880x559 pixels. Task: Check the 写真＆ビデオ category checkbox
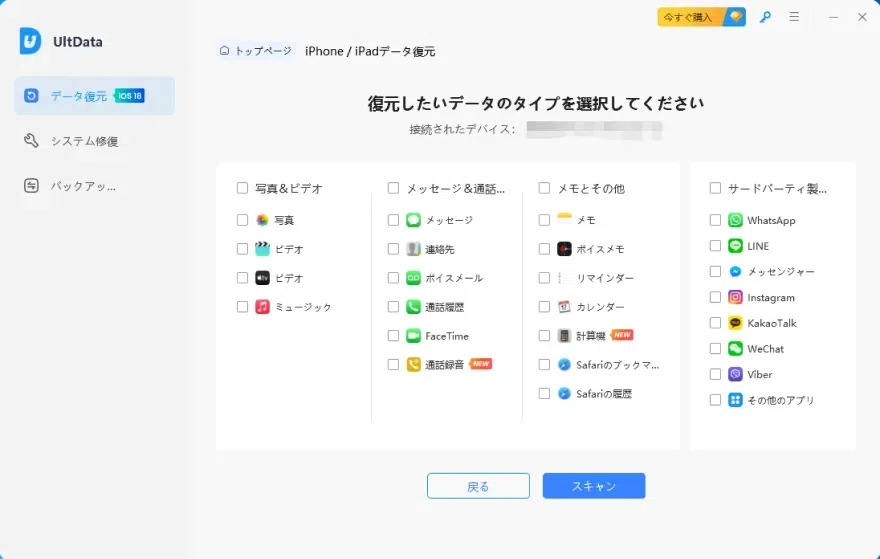(x=242, y=187)
